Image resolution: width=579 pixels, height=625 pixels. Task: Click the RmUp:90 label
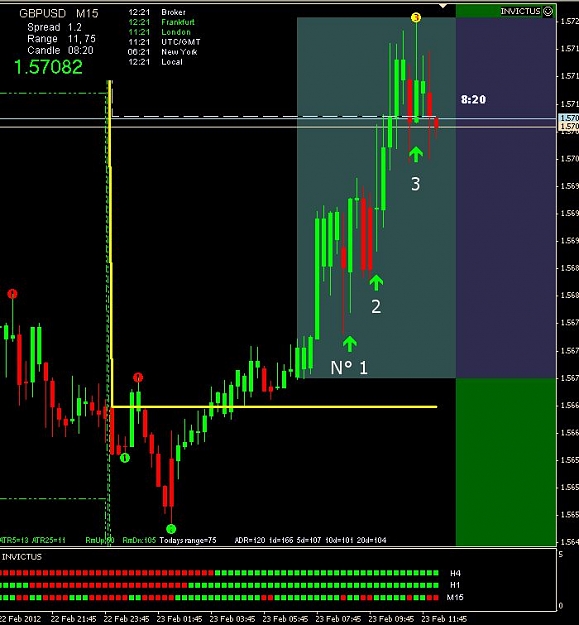[x=100, y=540]
